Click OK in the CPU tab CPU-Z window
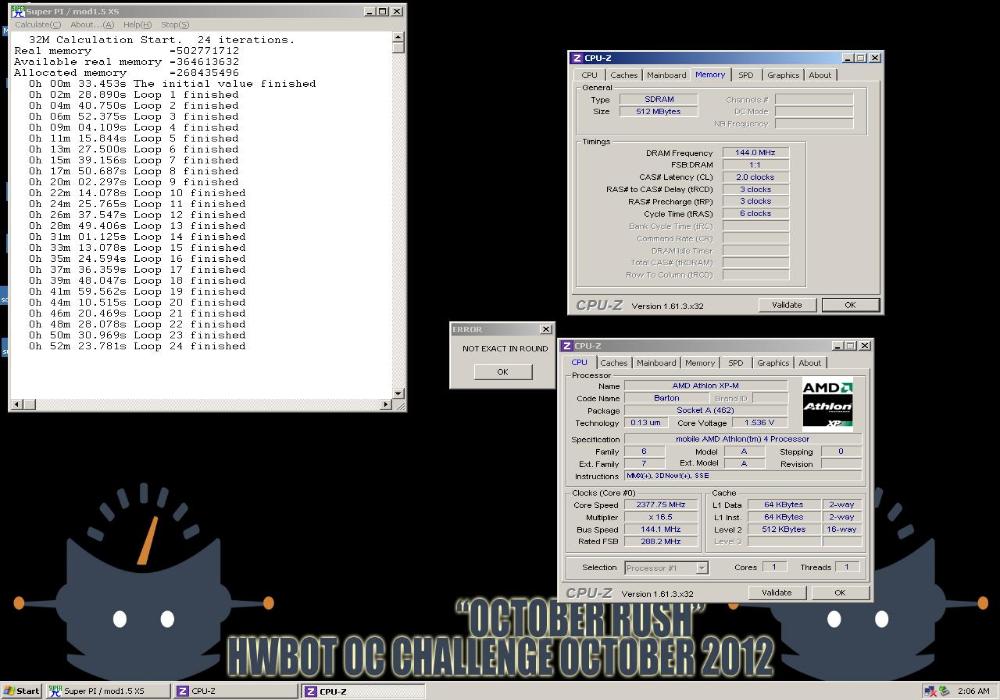This screenshot has width=1000, height=700. tap(840, 592)
